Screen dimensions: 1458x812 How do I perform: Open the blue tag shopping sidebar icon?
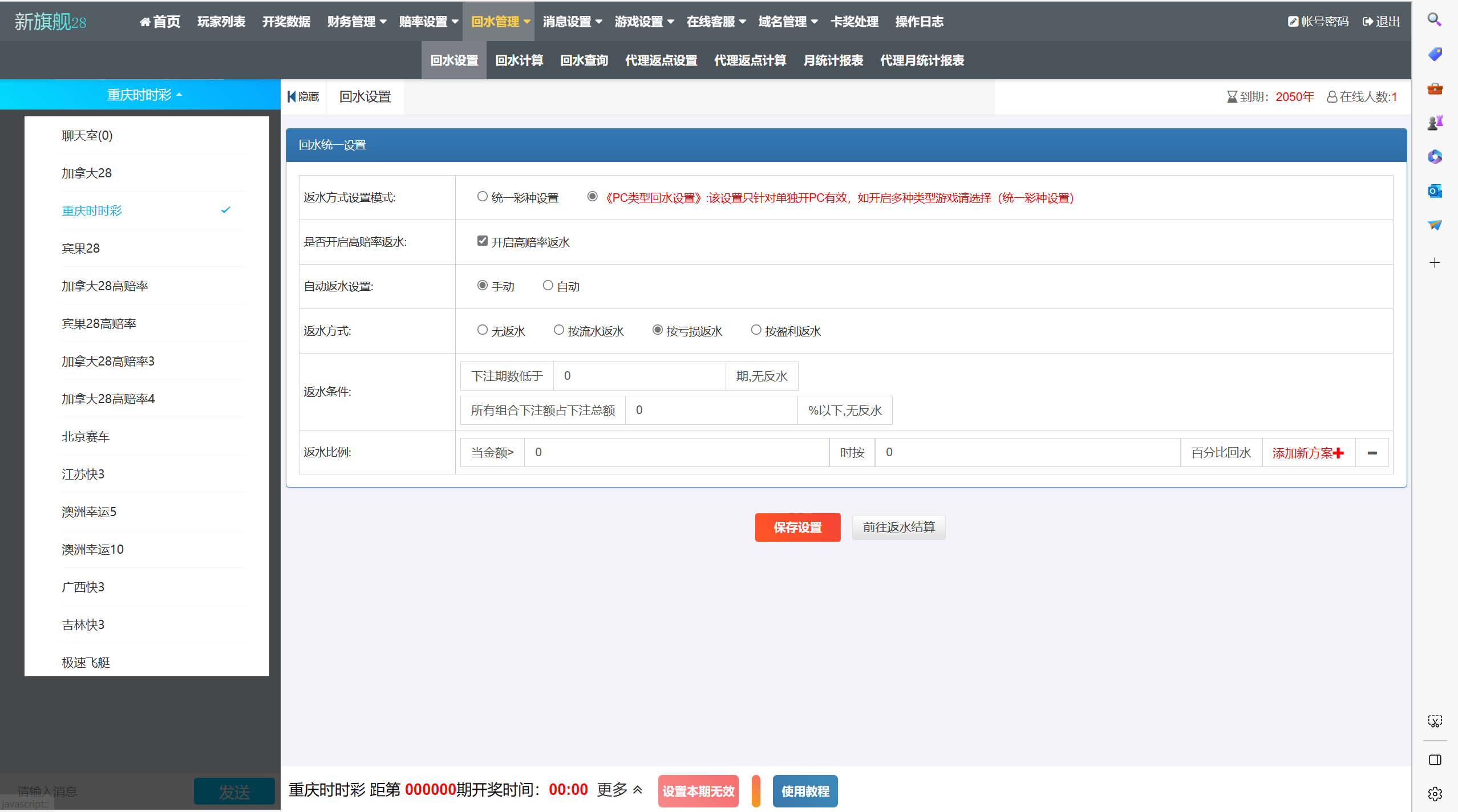tap(1435, 54)
